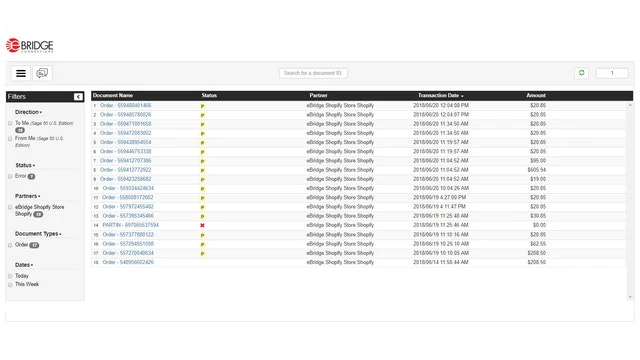Collapse the Status filter group

coord(25,165)
